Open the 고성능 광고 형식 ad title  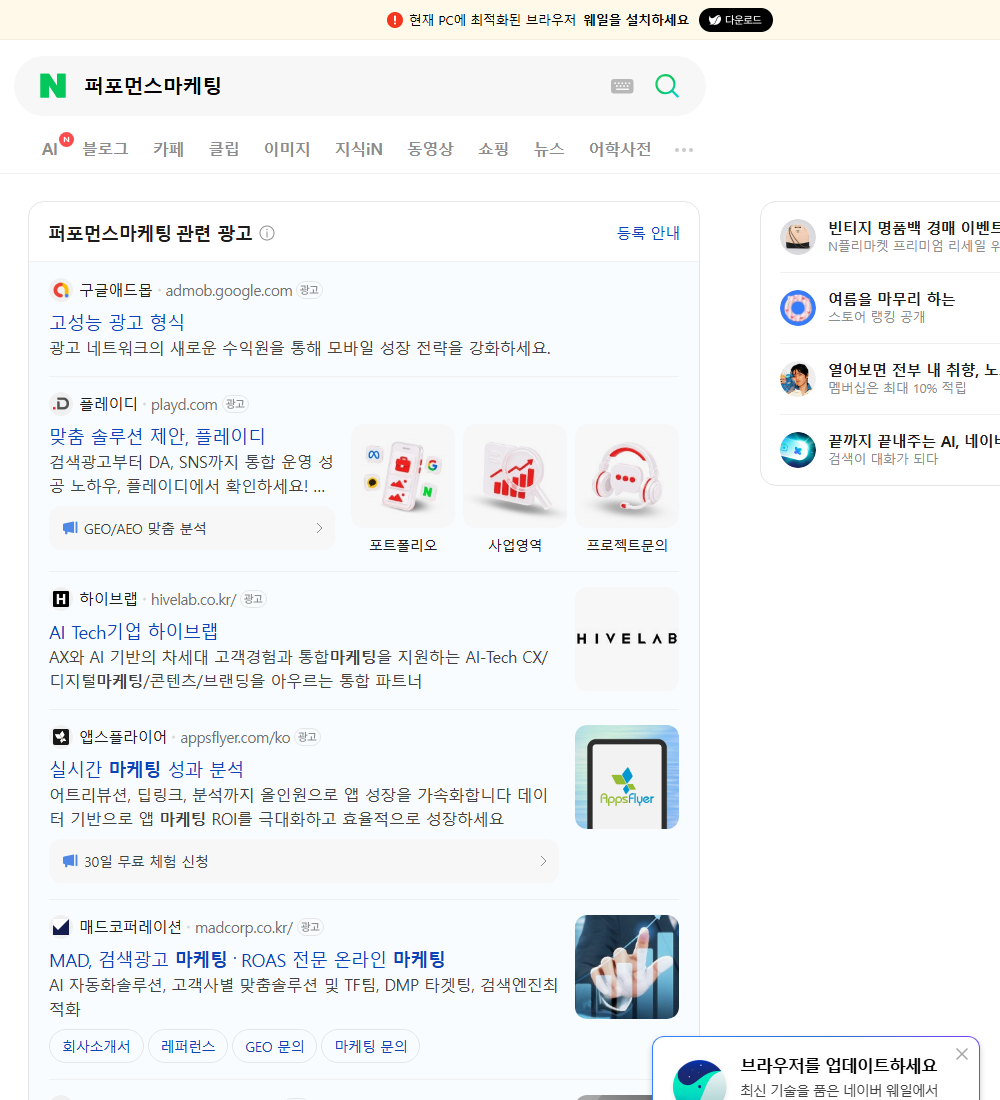(x=117, y=322)
